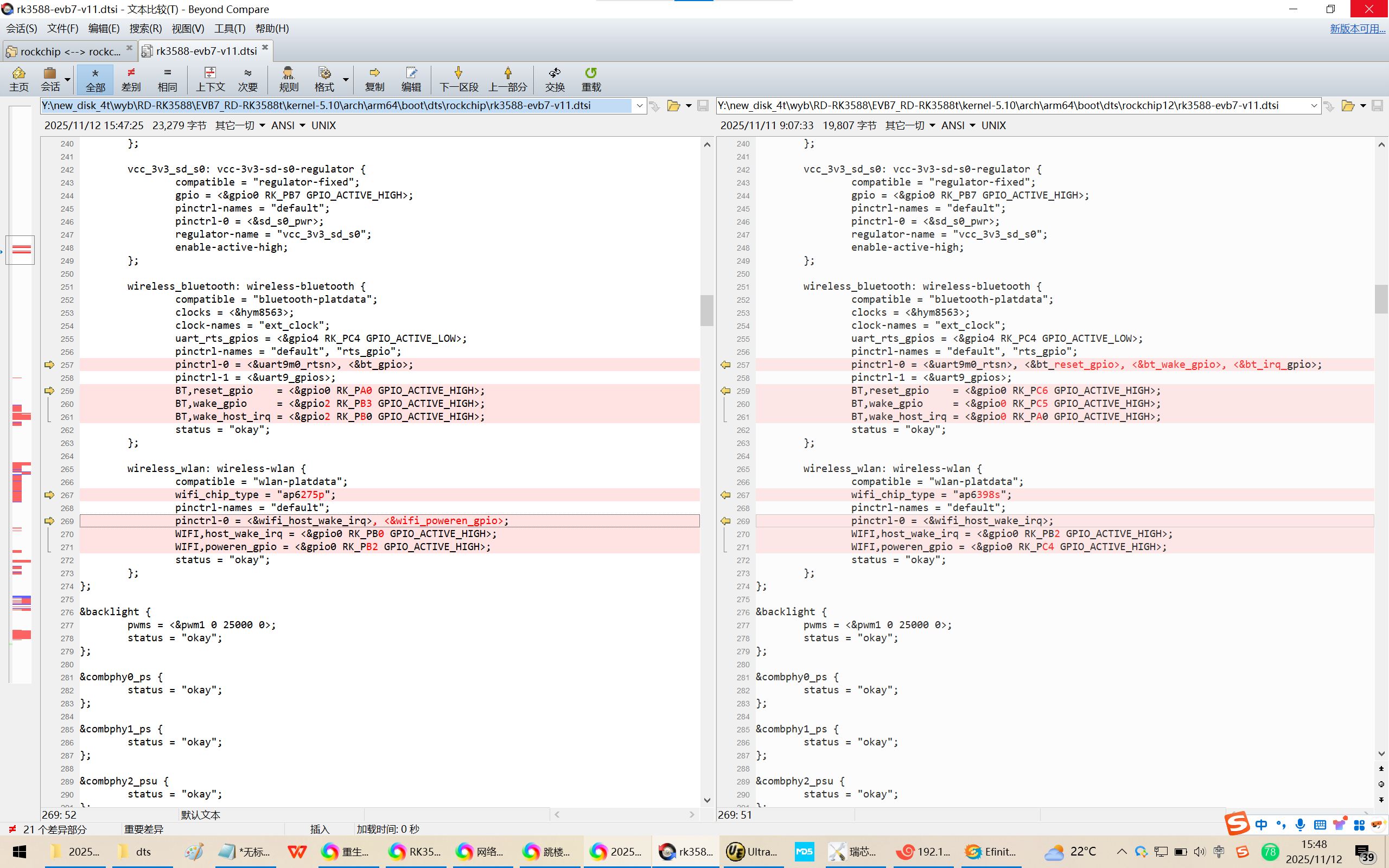
Task: Jump to next difference section (下一区段)
Action: click(458, 79)
